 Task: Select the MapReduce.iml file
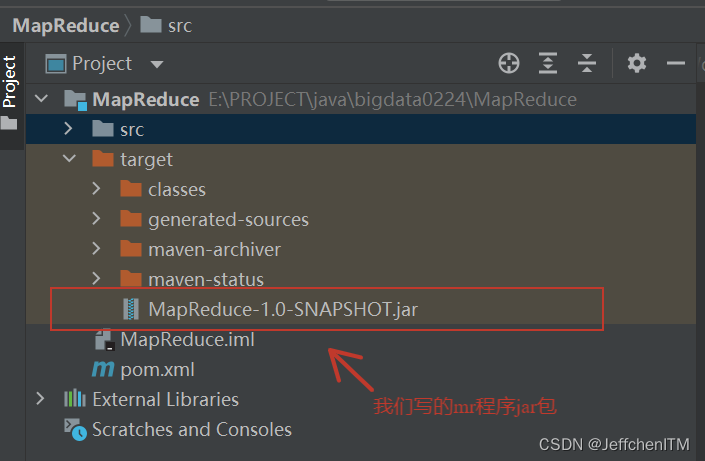[x=187, y=340]
